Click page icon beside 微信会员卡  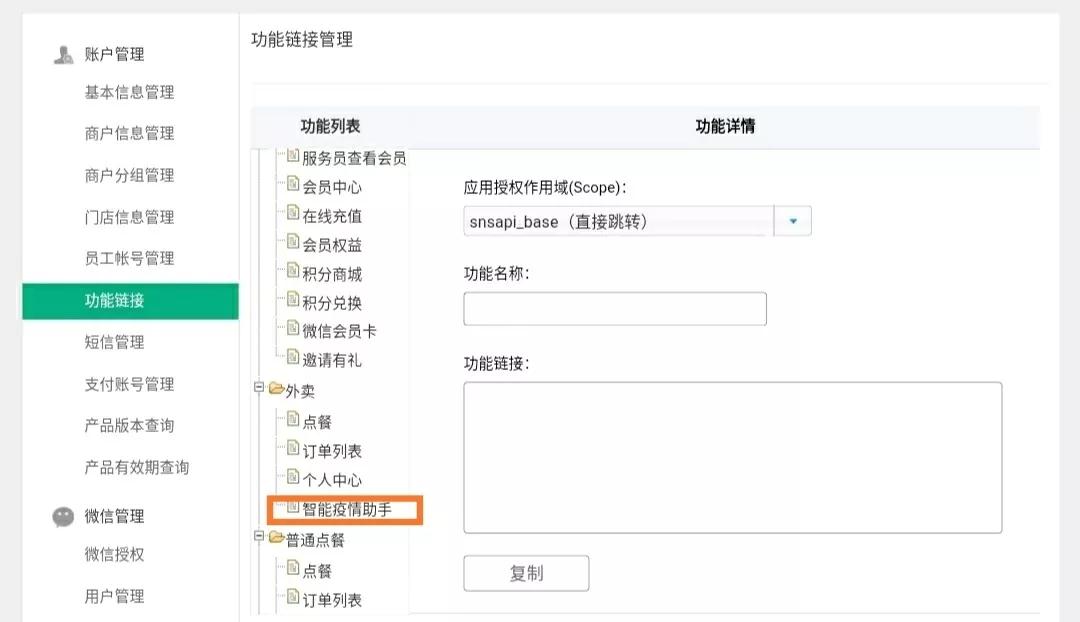[293, 328]
